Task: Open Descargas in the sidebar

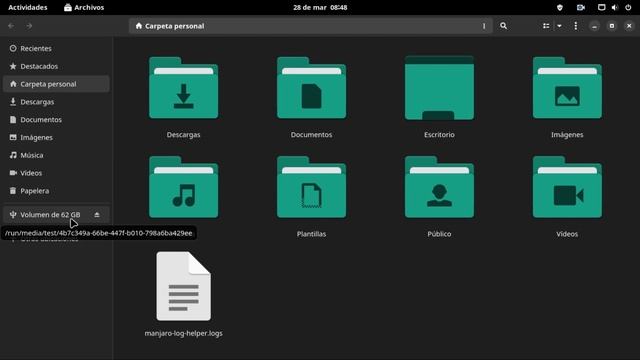Action: pos(56,102)
